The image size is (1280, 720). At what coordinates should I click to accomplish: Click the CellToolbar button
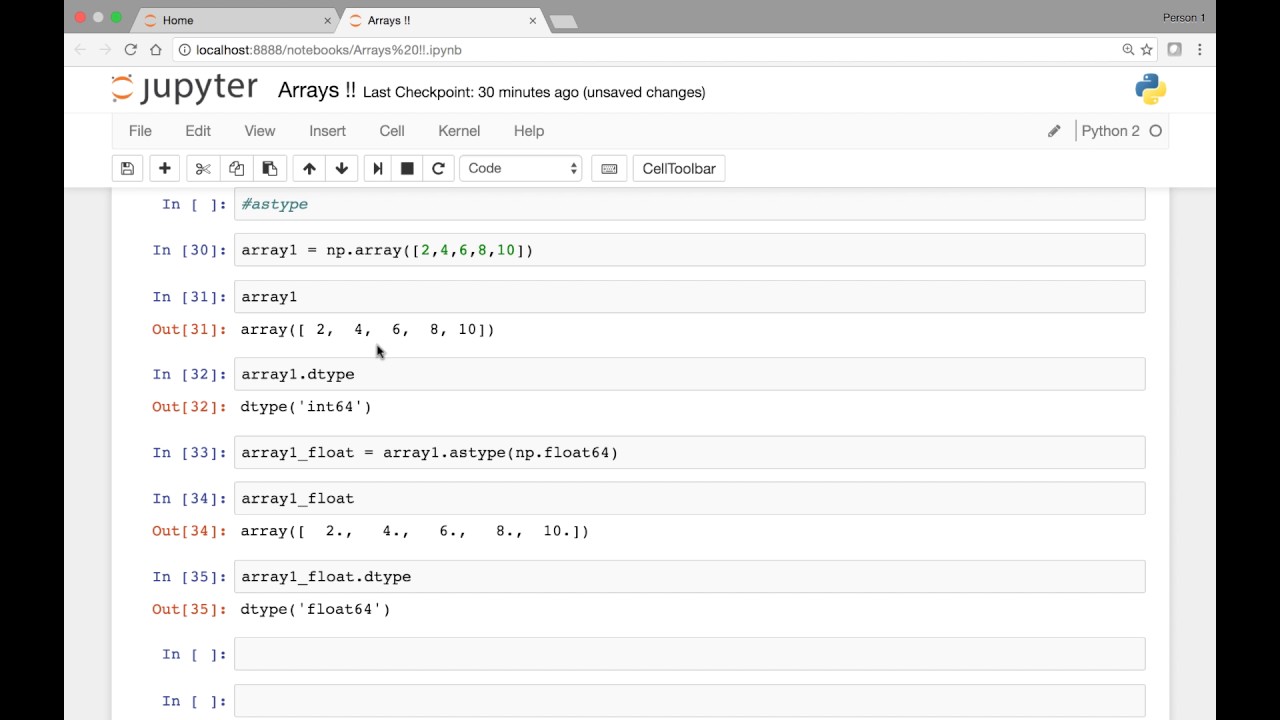tap(679, 168)
